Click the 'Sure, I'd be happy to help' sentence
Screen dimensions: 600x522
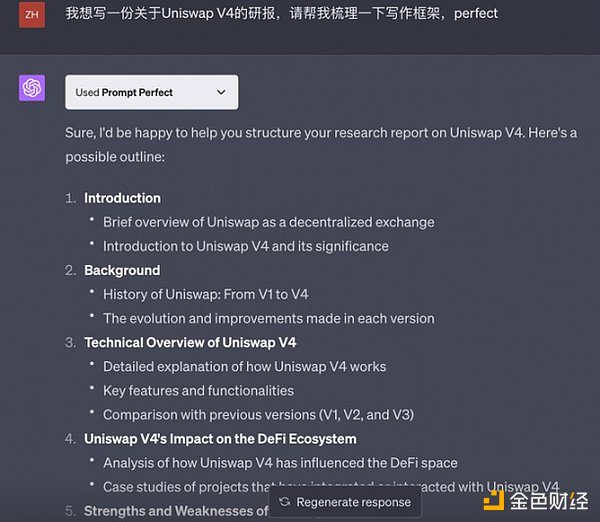coord(321,133)
